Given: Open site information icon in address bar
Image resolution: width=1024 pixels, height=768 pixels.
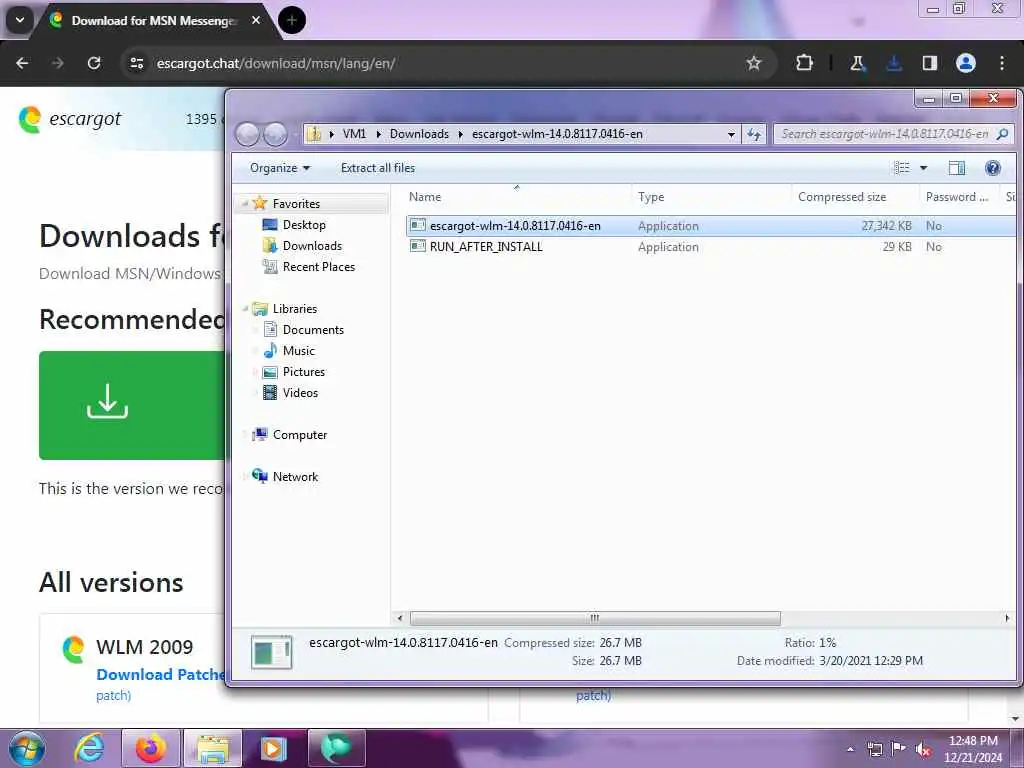Looking at the screenshot, I should (x=136, y=63).
